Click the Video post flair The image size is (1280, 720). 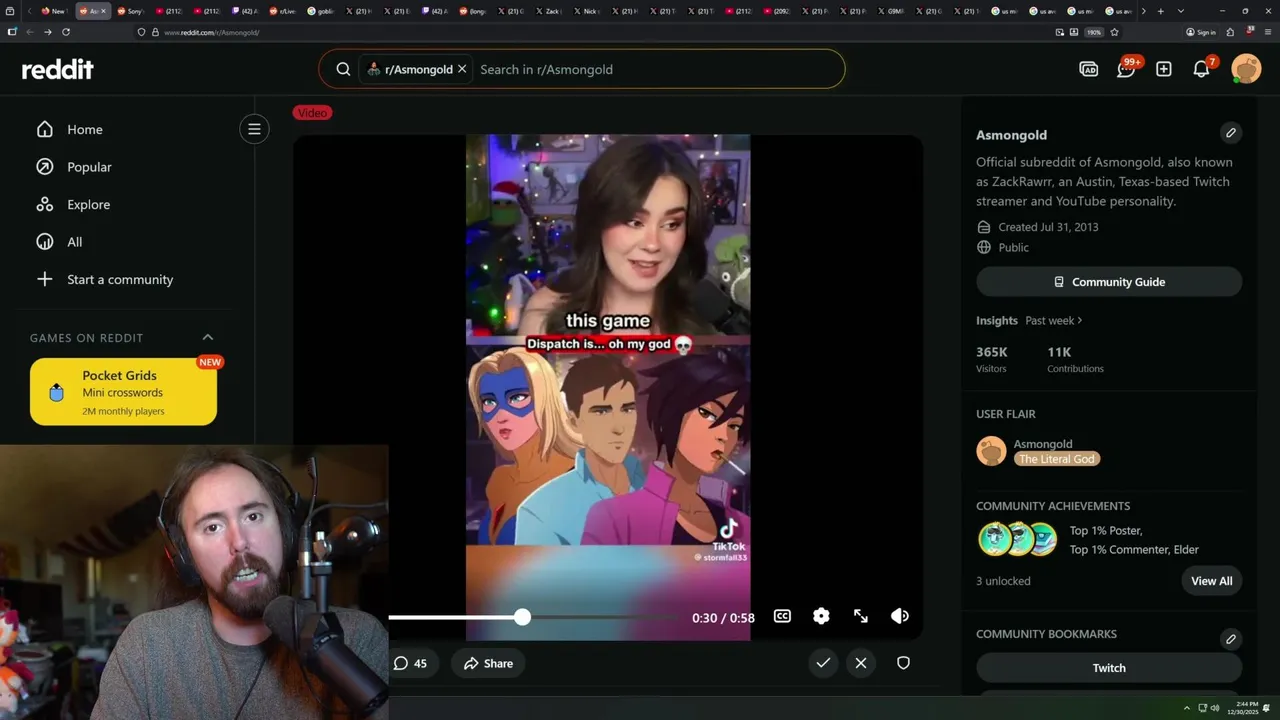tap(312, 113)
